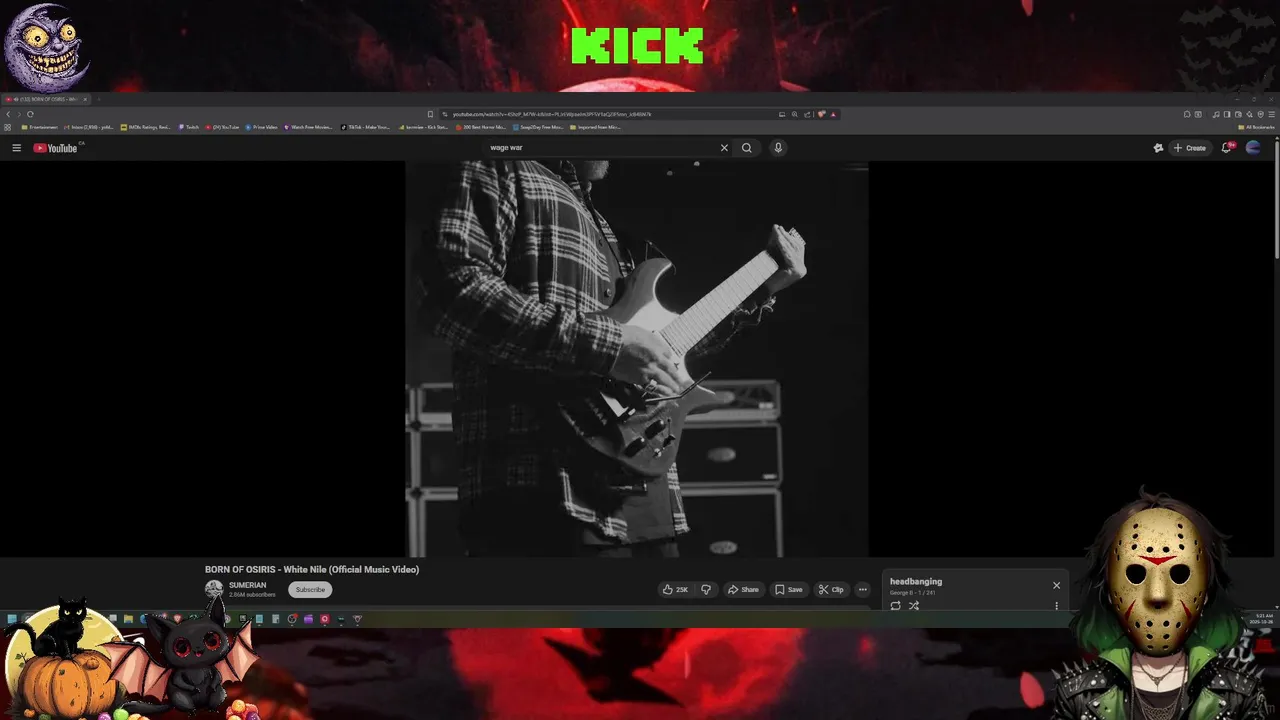Open the Twitch bookmark
Viewport: 1280px width, 720px height.
(189, 127)
